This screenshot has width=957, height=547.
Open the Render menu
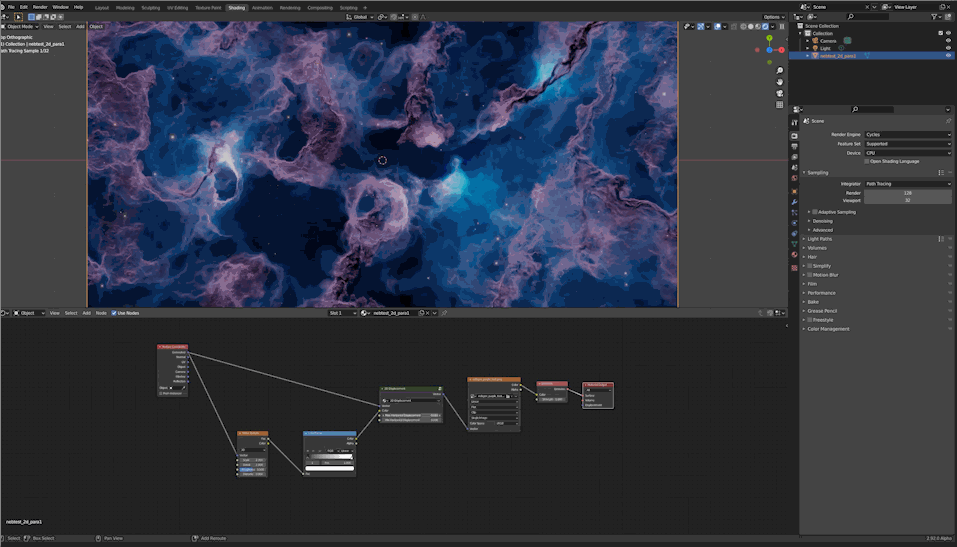tap(40, 7)
